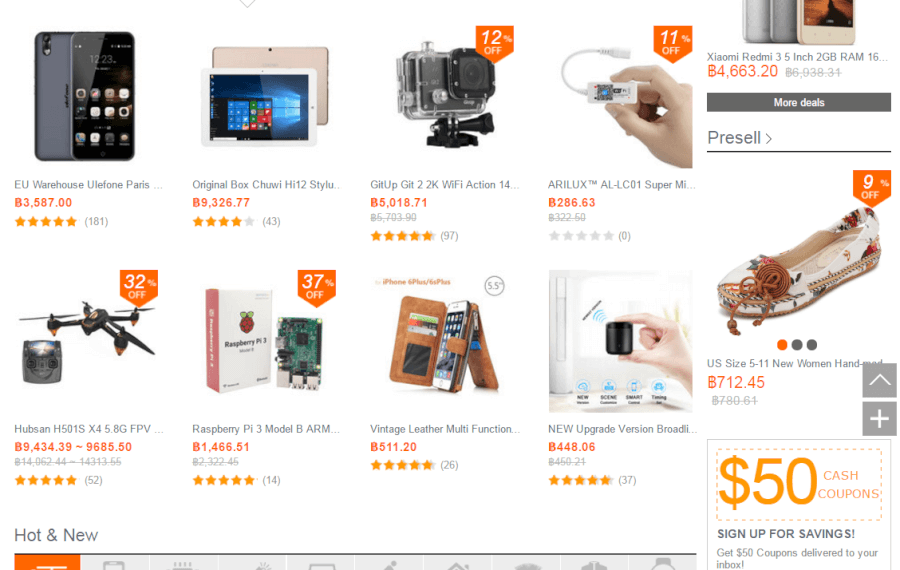
Task: Switch to the third carousel dot
Action: (x=812, y=344)
